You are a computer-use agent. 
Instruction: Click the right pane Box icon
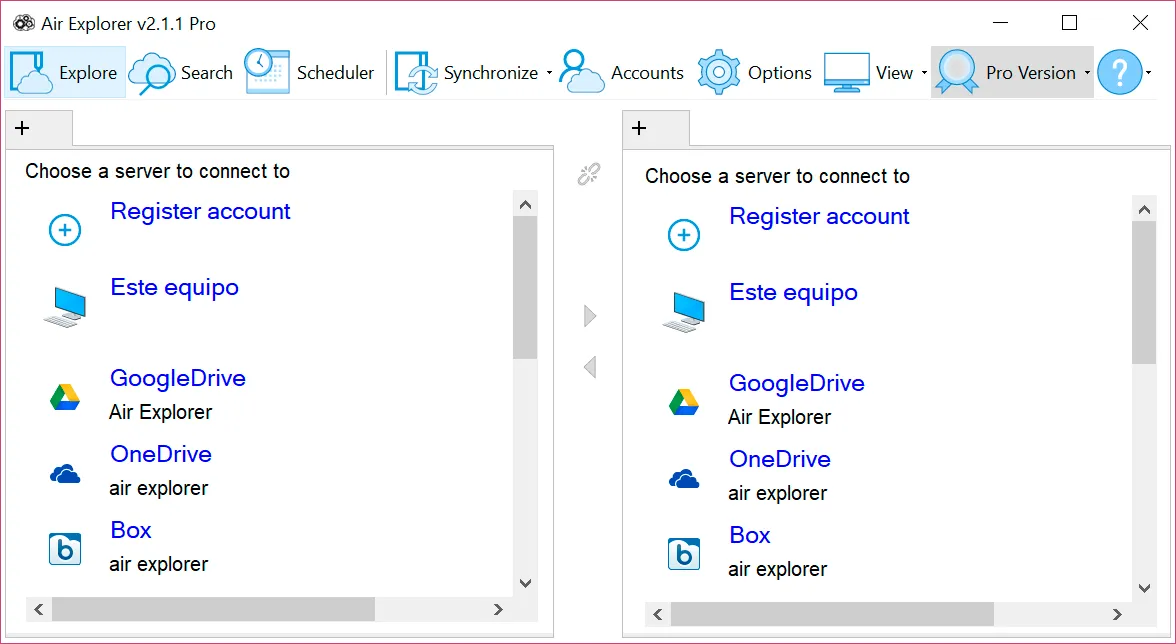(x=684, y=555)
